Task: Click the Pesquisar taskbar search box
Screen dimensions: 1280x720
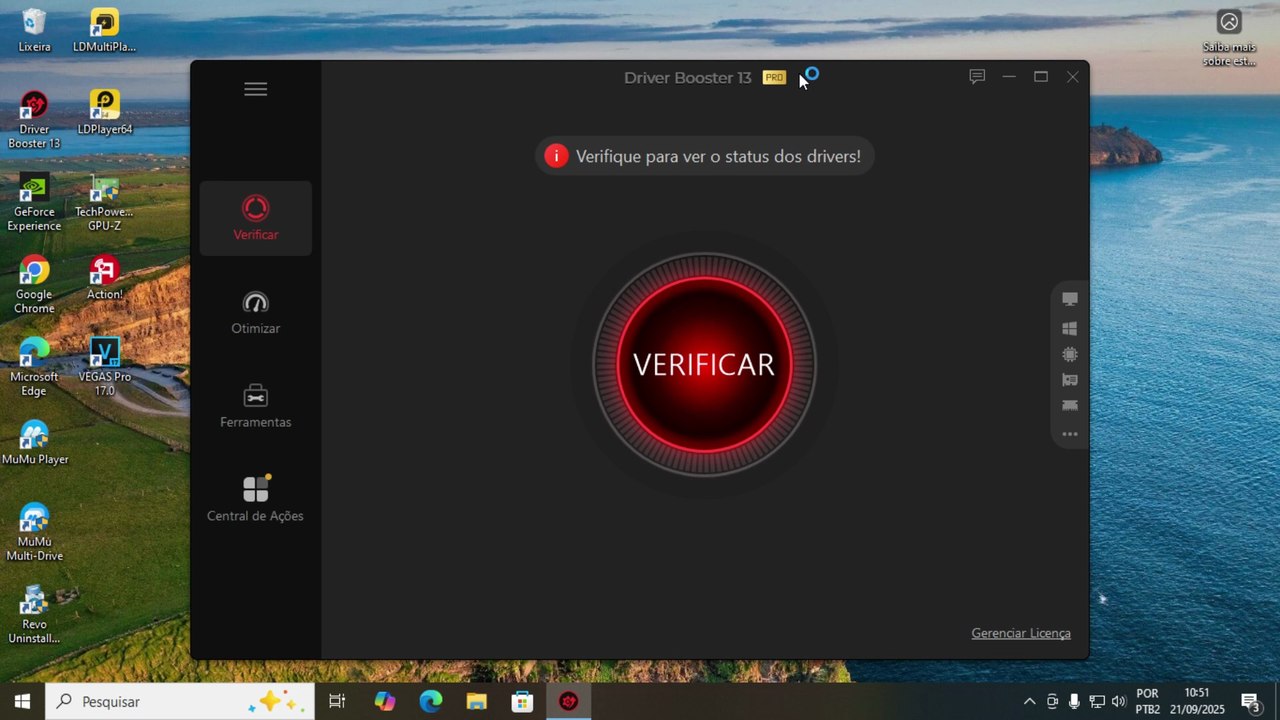Action: tap(180, 701)
